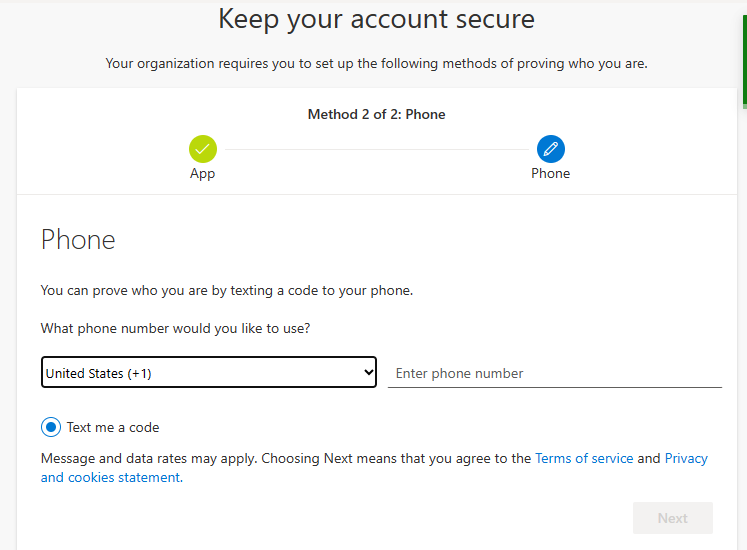This screenshot has height=550, width=747.
Task: Click the progress line between App and Phone
Action: [377, 149]
